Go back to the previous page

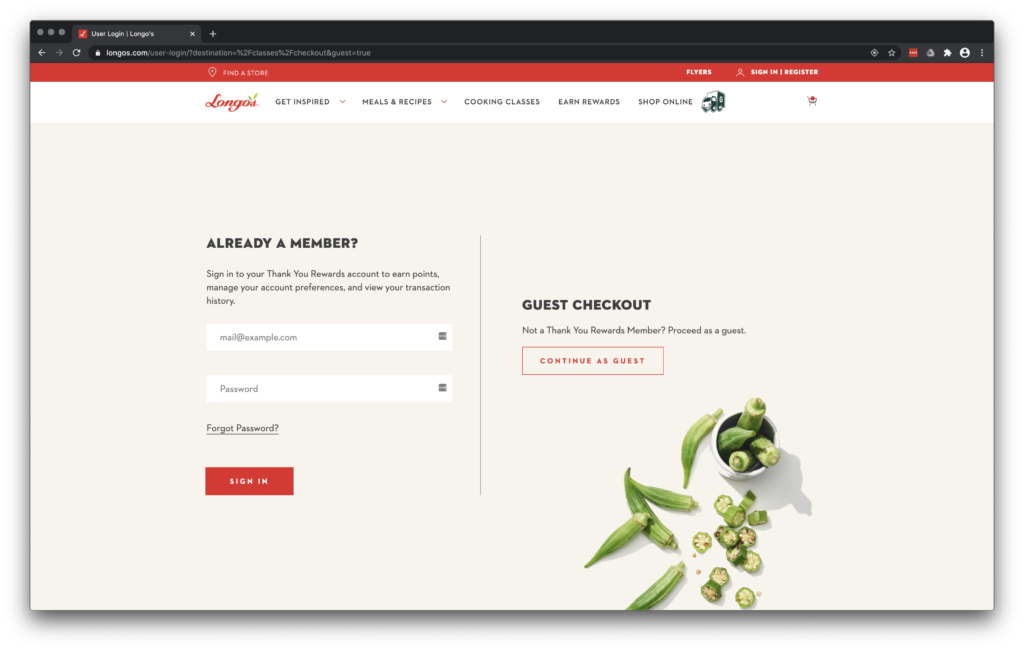(42, 53)
